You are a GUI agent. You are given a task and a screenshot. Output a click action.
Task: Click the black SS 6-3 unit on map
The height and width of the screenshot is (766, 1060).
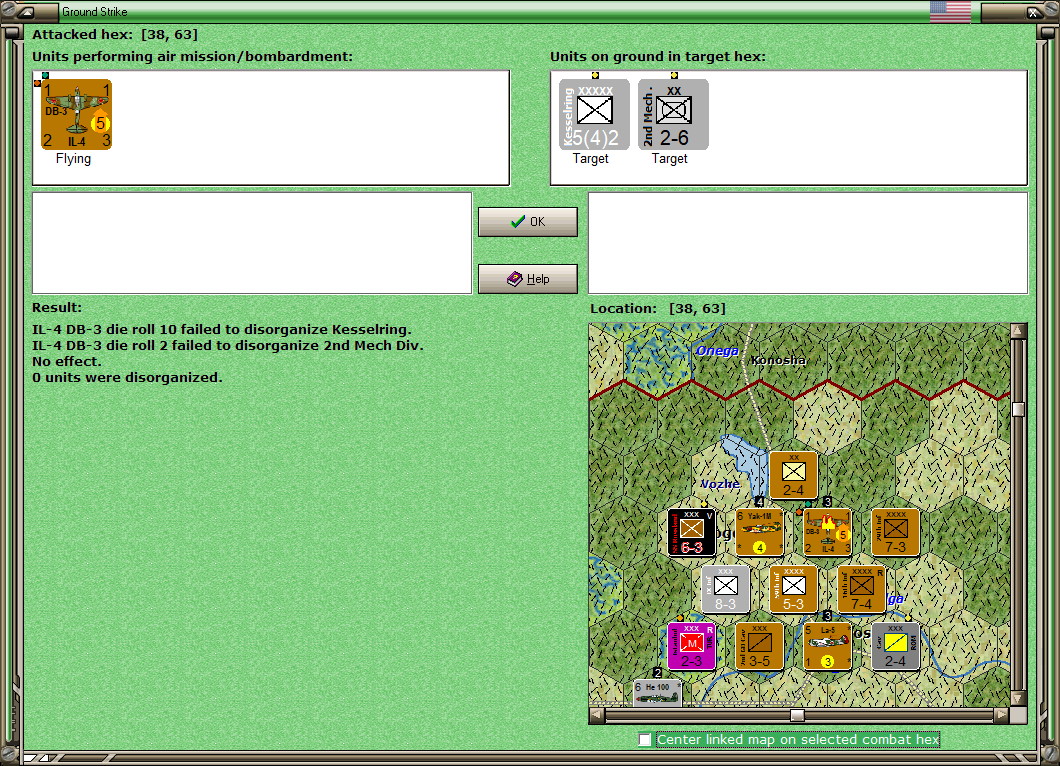[692, 532]
